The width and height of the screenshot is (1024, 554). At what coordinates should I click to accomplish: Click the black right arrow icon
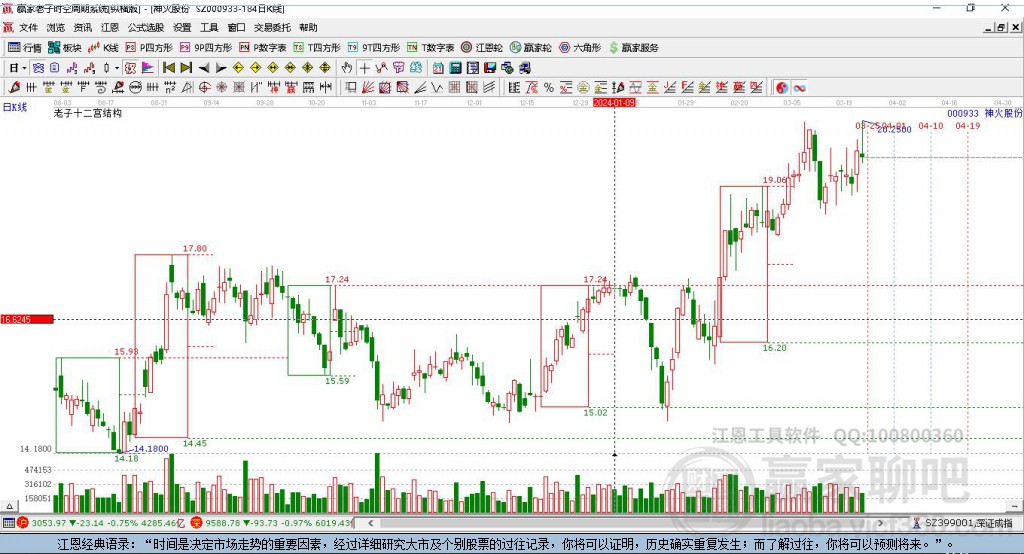(221, 68)
